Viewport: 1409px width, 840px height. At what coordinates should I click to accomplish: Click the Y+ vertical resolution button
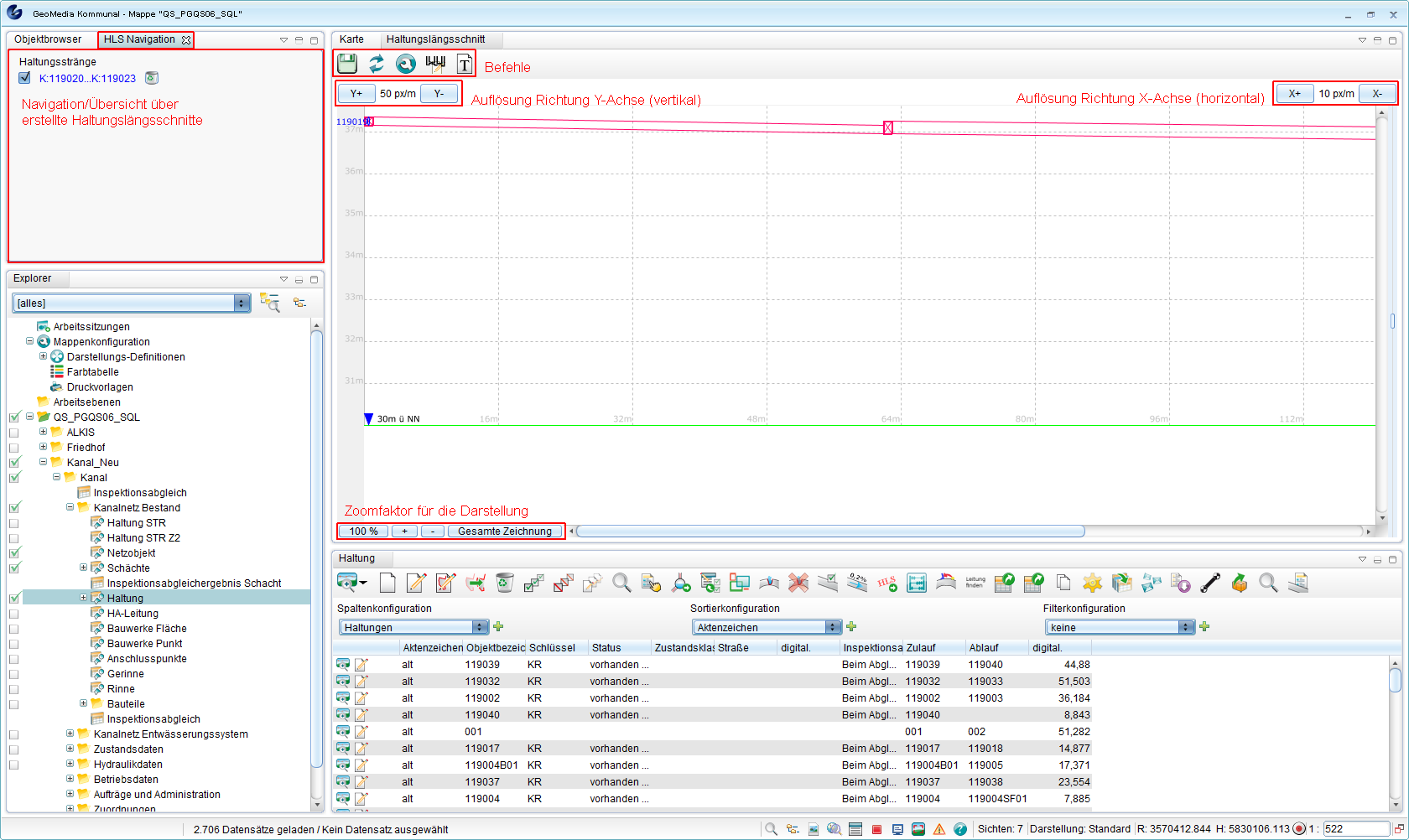tap(356, 93)
